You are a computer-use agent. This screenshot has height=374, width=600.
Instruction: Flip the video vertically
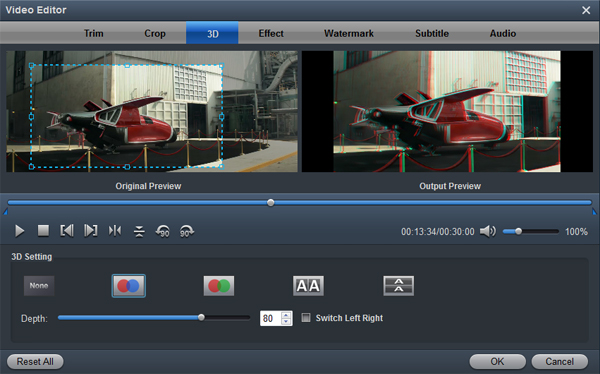click(x=139, y=231)
